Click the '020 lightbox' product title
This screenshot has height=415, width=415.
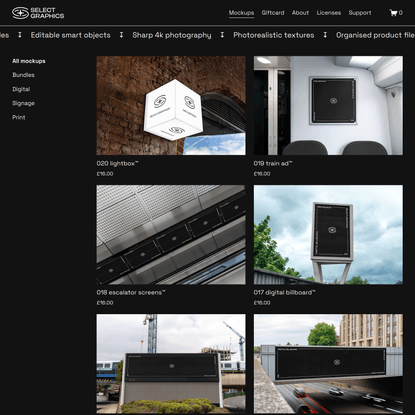(117, 163)
